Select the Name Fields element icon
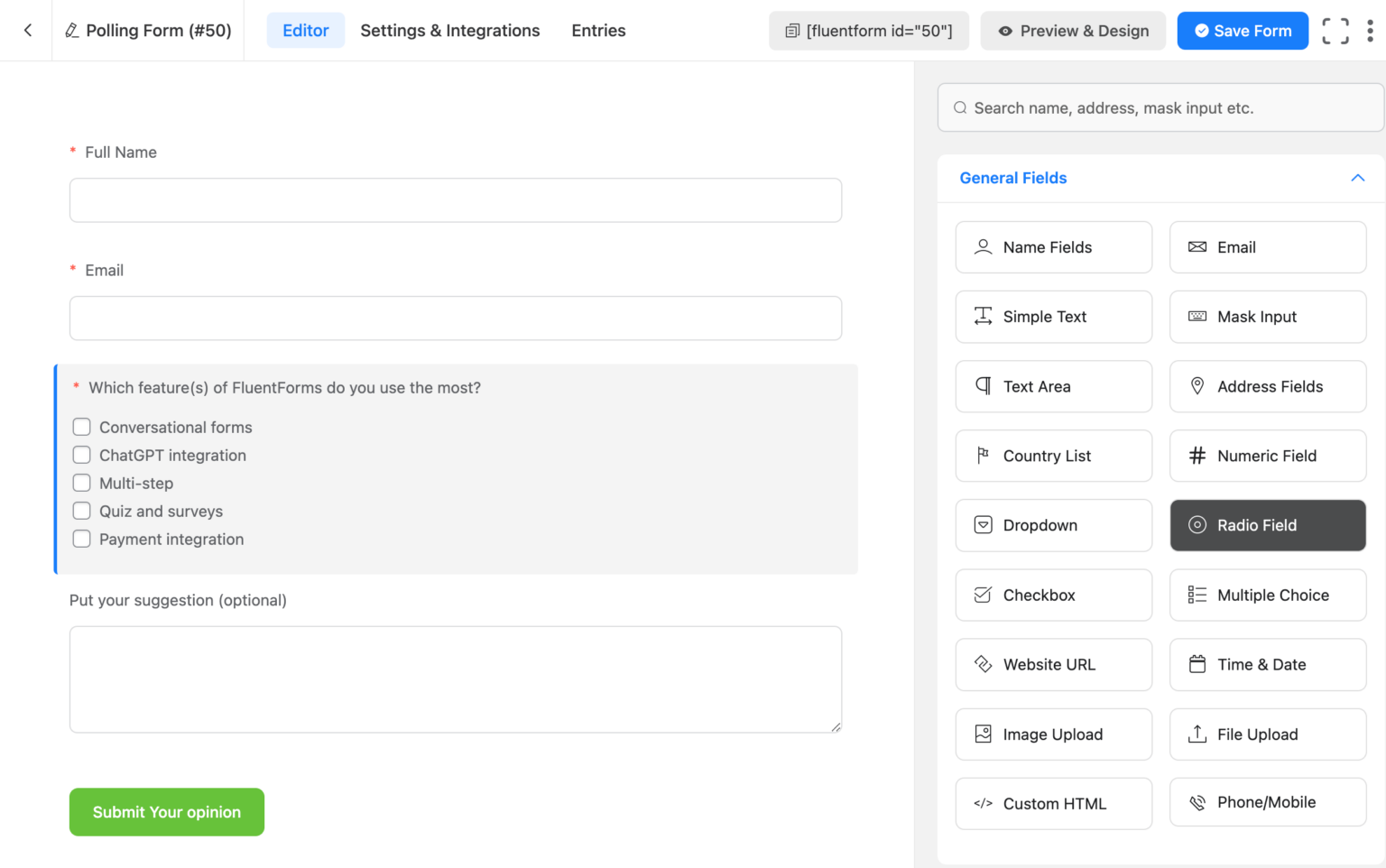 tap(982, 246)
